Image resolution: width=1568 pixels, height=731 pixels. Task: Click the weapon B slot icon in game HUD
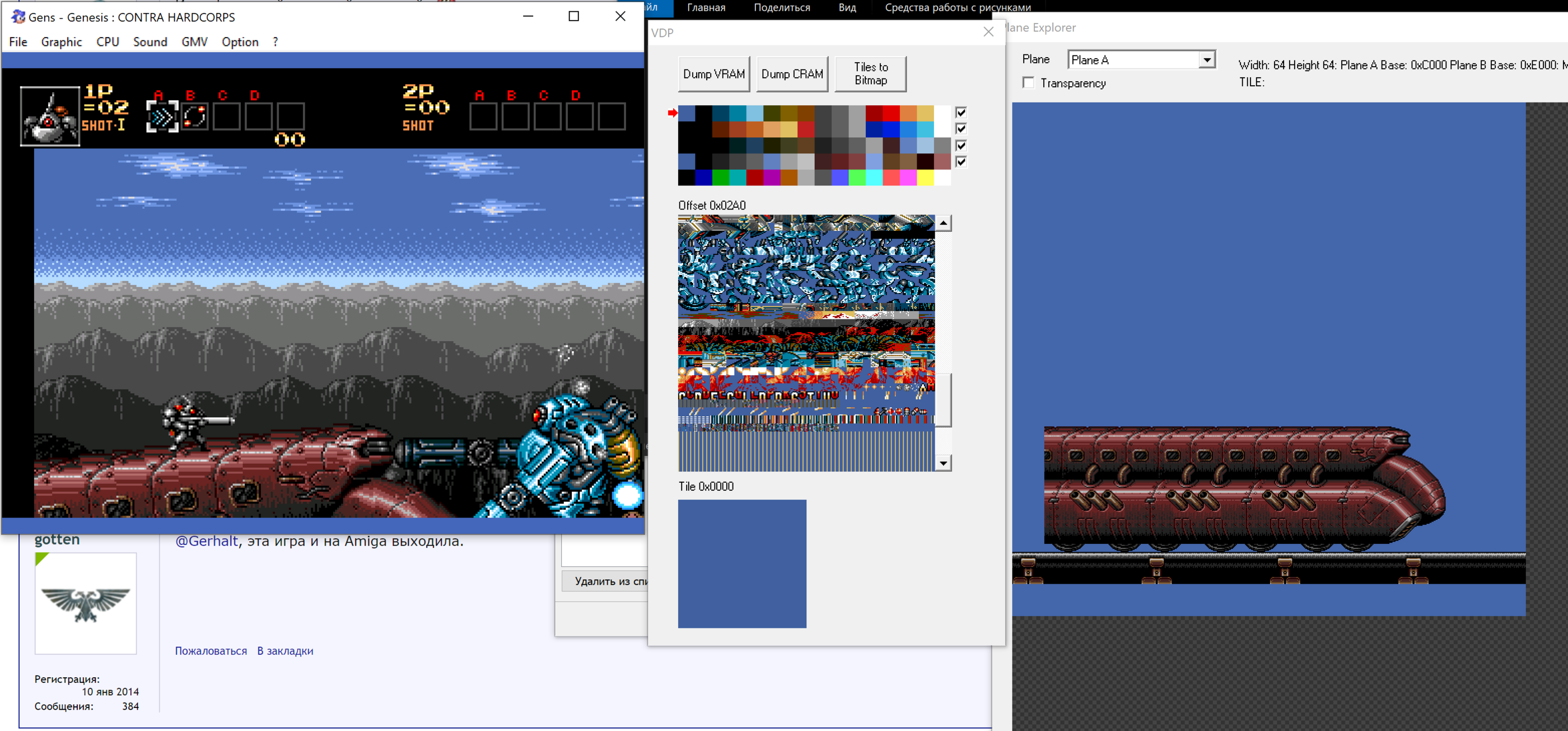pos(194,117)
